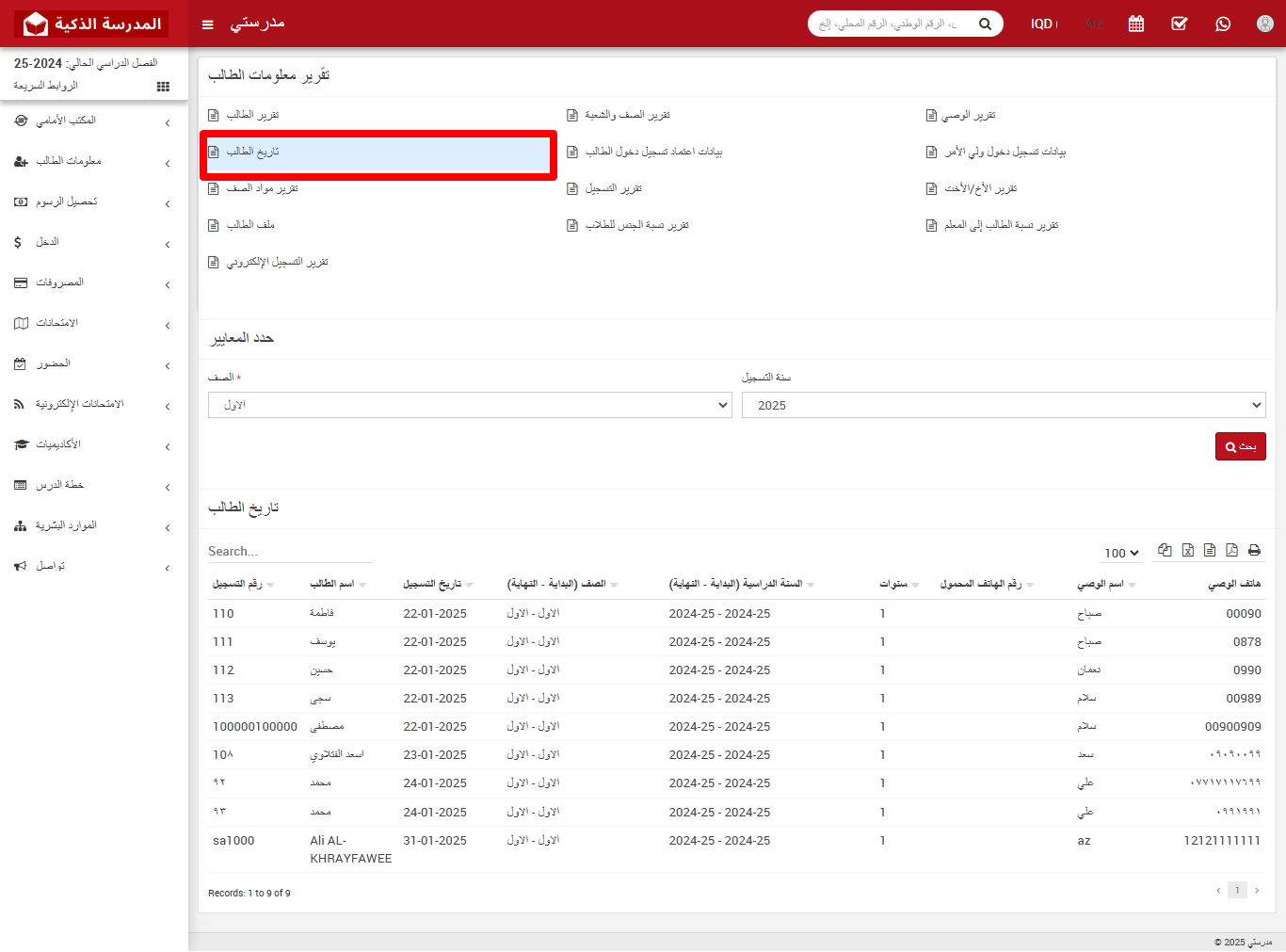Expand معلومات الطالب sidebar menu
The height and width of the screenshot is (952, 1286).
coord(92,161)
